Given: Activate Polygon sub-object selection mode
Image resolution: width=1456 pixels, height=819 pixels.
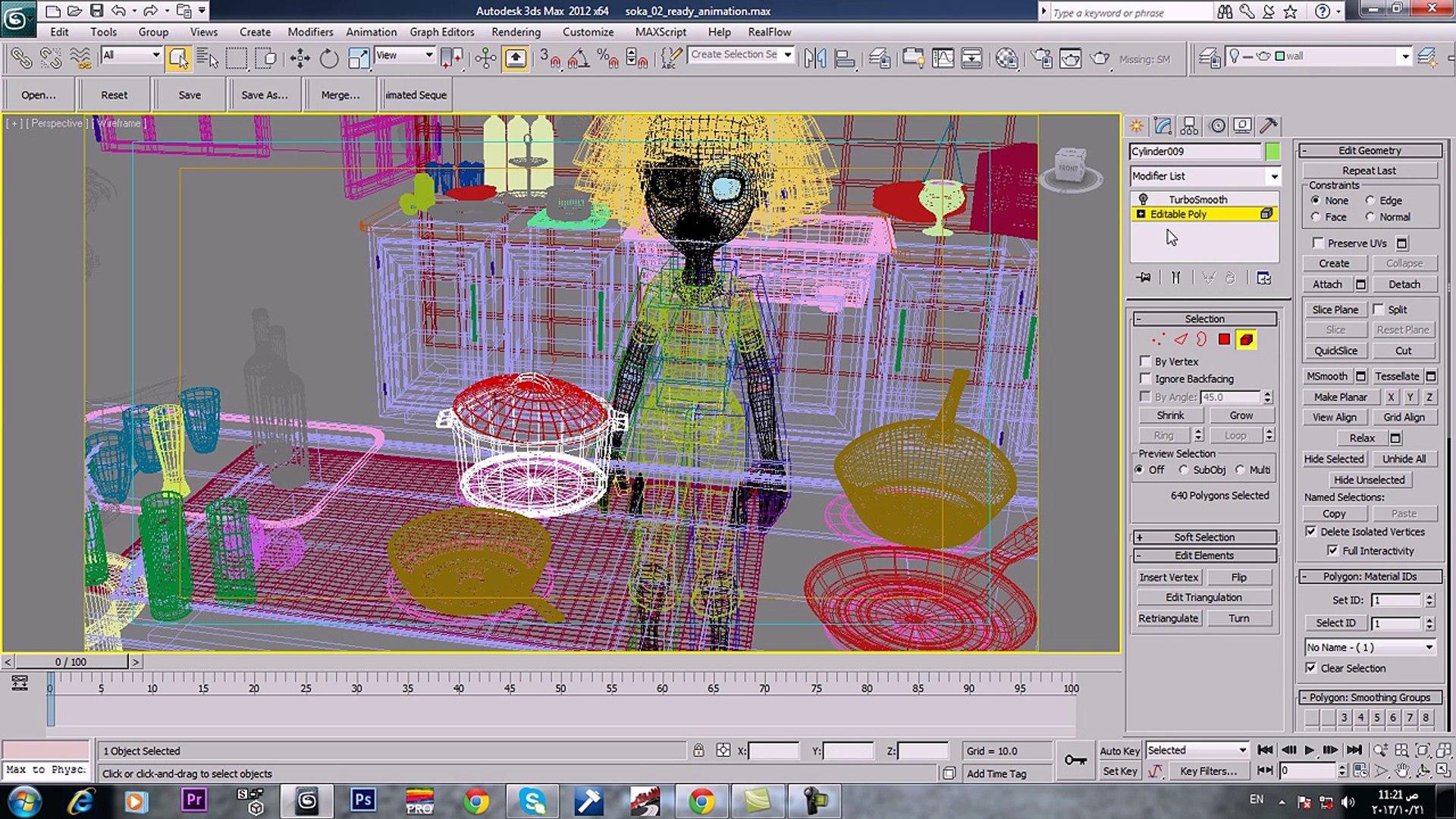Looking at the screenshot, I should (1224, 340).
